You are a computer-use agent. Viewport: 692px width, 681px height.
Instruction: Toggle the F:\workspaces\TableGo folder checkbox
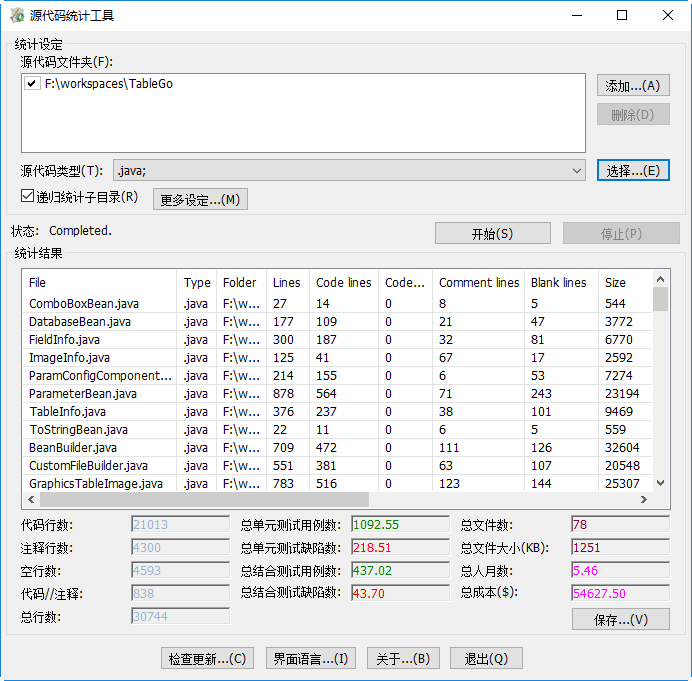(32, 83)
